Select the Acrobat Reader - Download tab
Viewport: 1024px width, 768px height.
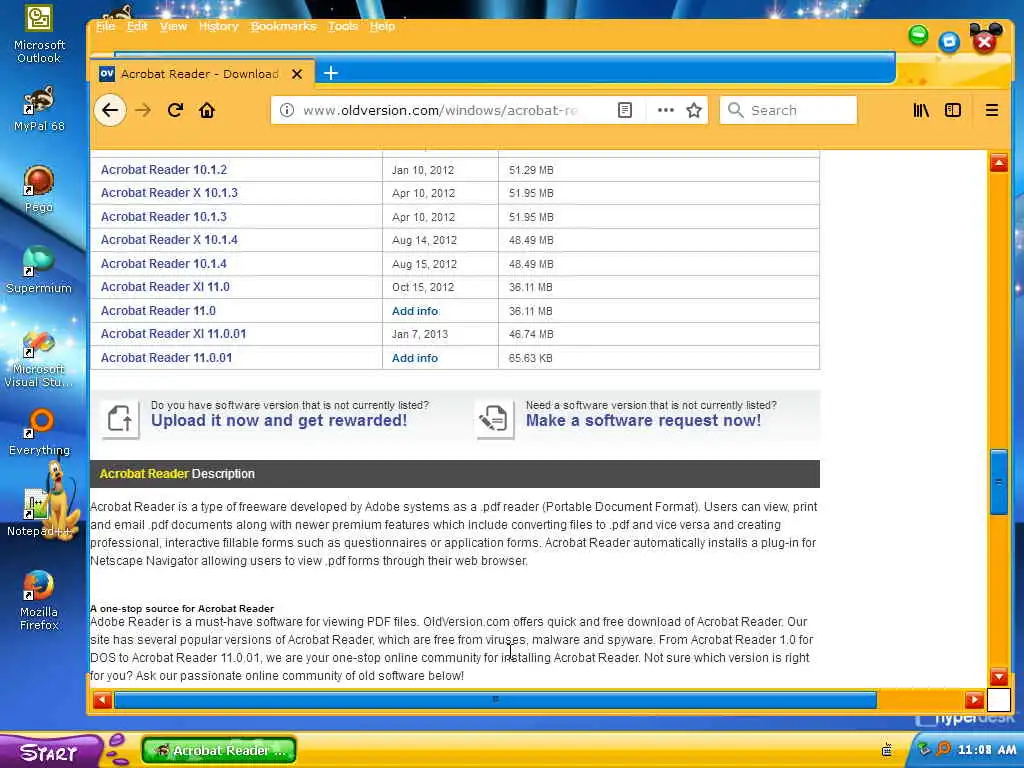point(202,74)
